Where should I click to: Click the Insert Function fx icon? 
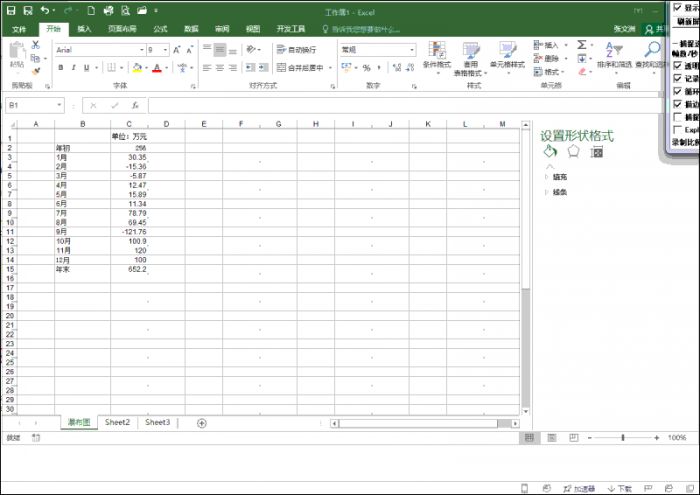[x=135, y=105]
